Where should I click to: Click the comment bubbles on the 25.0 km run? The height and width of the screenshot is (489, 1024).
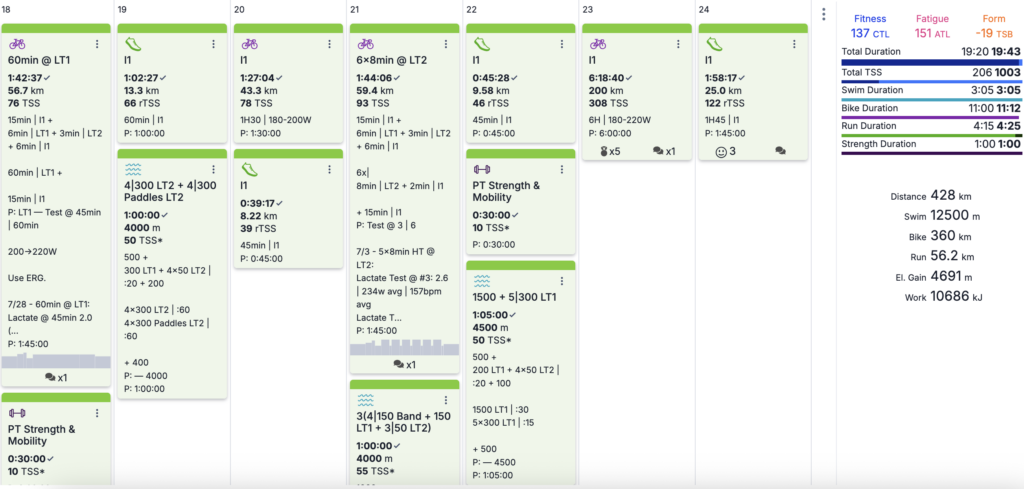780,151
